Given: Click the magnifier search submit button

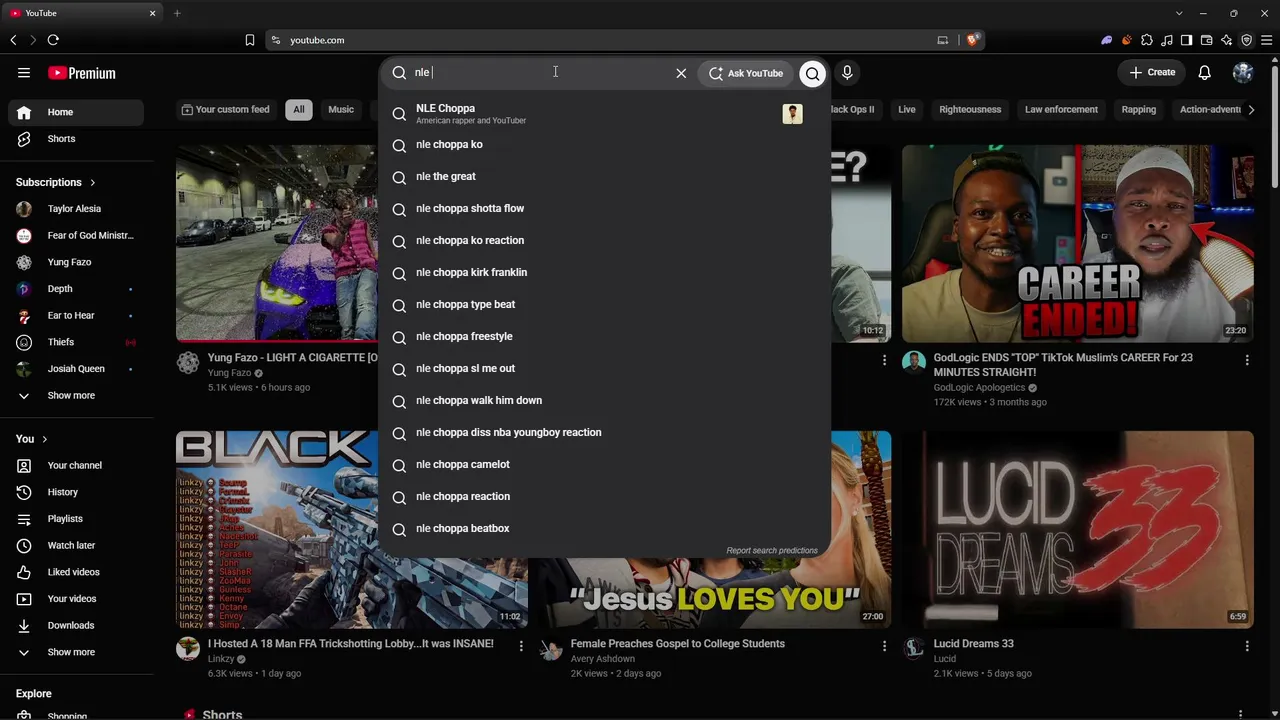Looking at the screenshot, I should (x=813, y=73).
